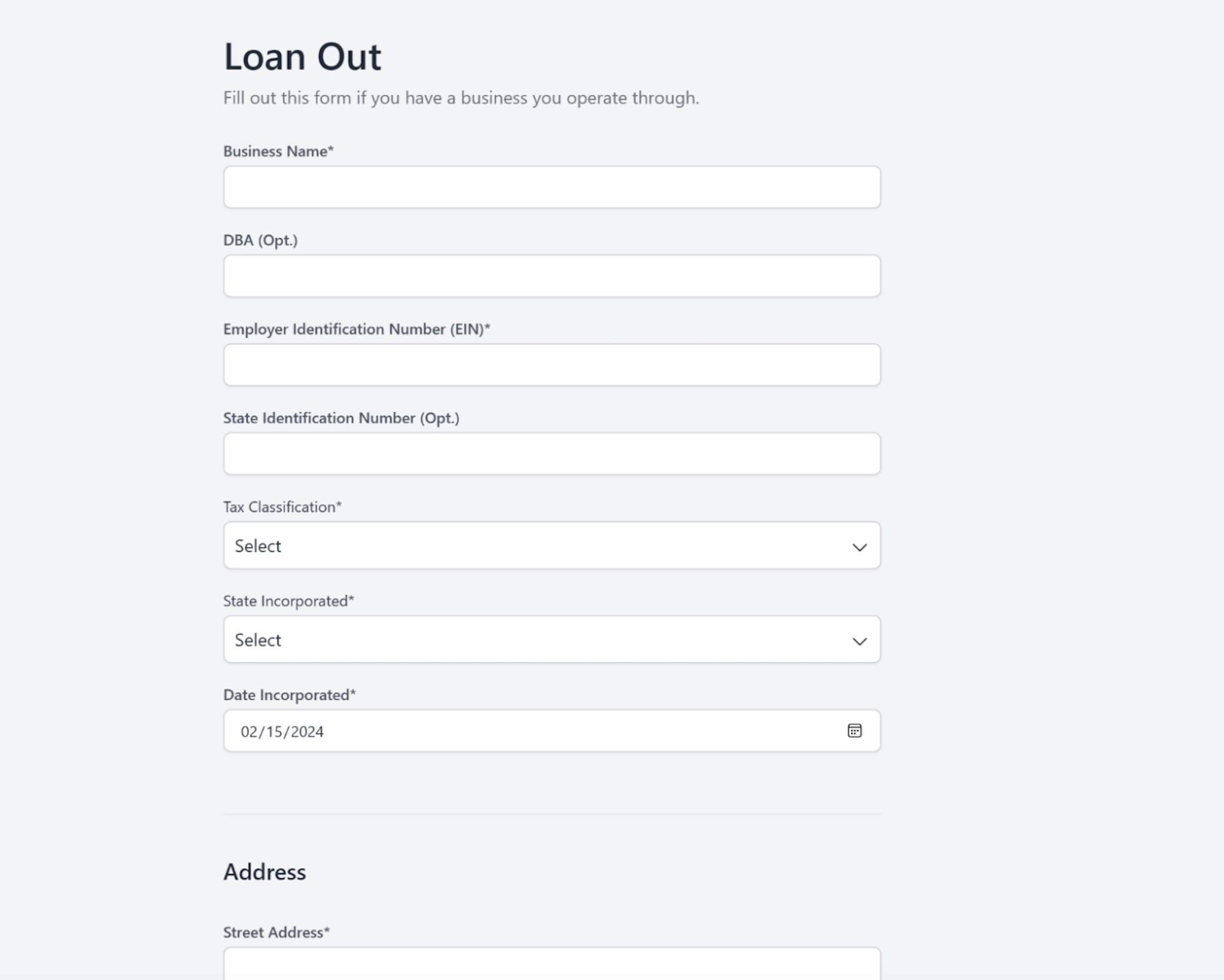
Task: Focus the DBA (Opt.) text box
Action: (x=552, y=276)
